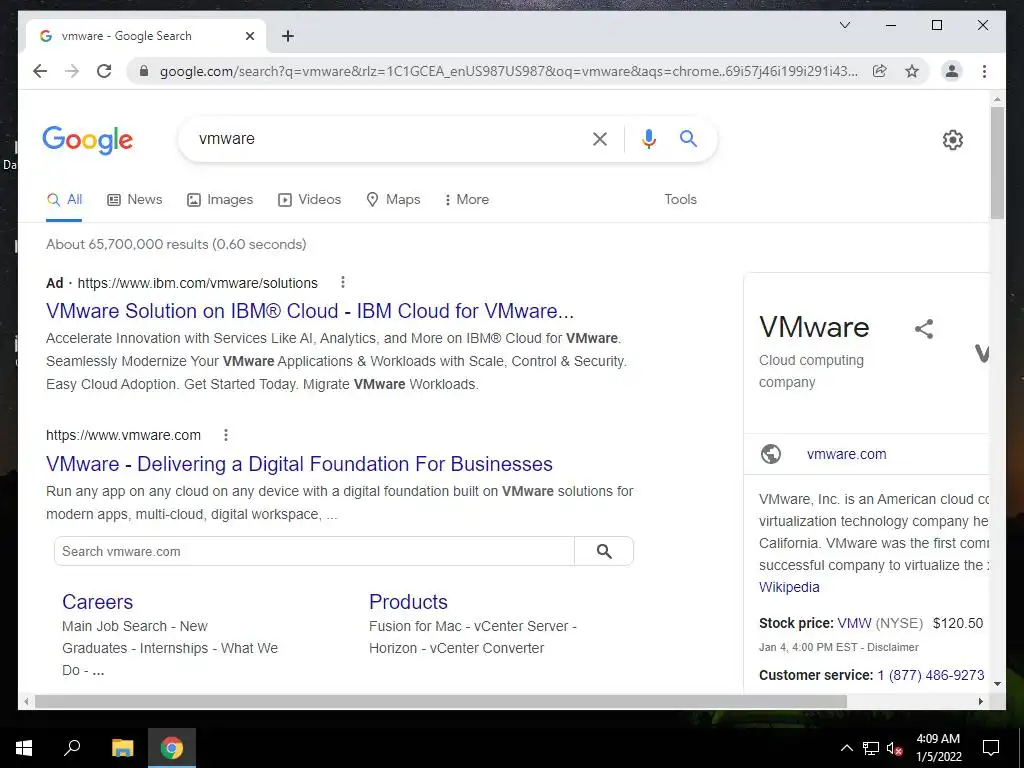The width and height of the screenshot is (1024, 768).
Task: Click the vertical scrollbar thumb
Action: pos(997,163)
